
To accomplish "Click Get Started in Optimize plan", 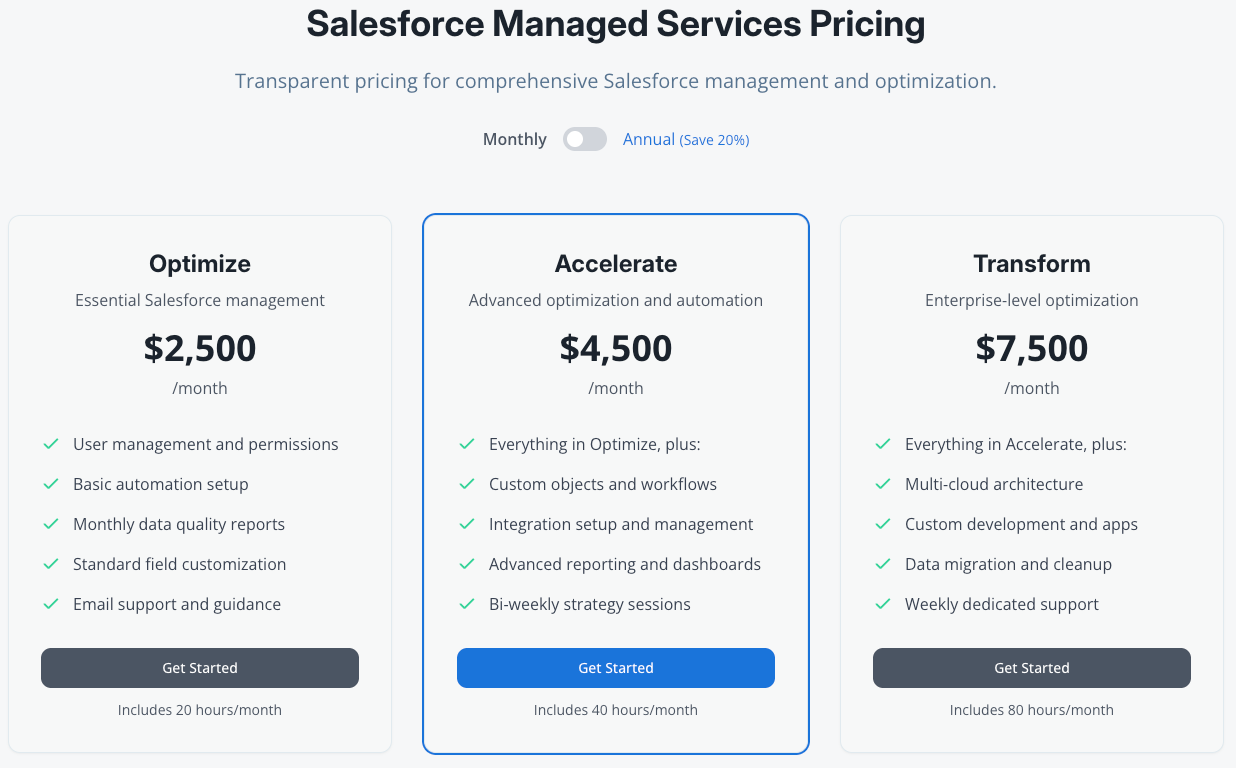I will point(200,668).
